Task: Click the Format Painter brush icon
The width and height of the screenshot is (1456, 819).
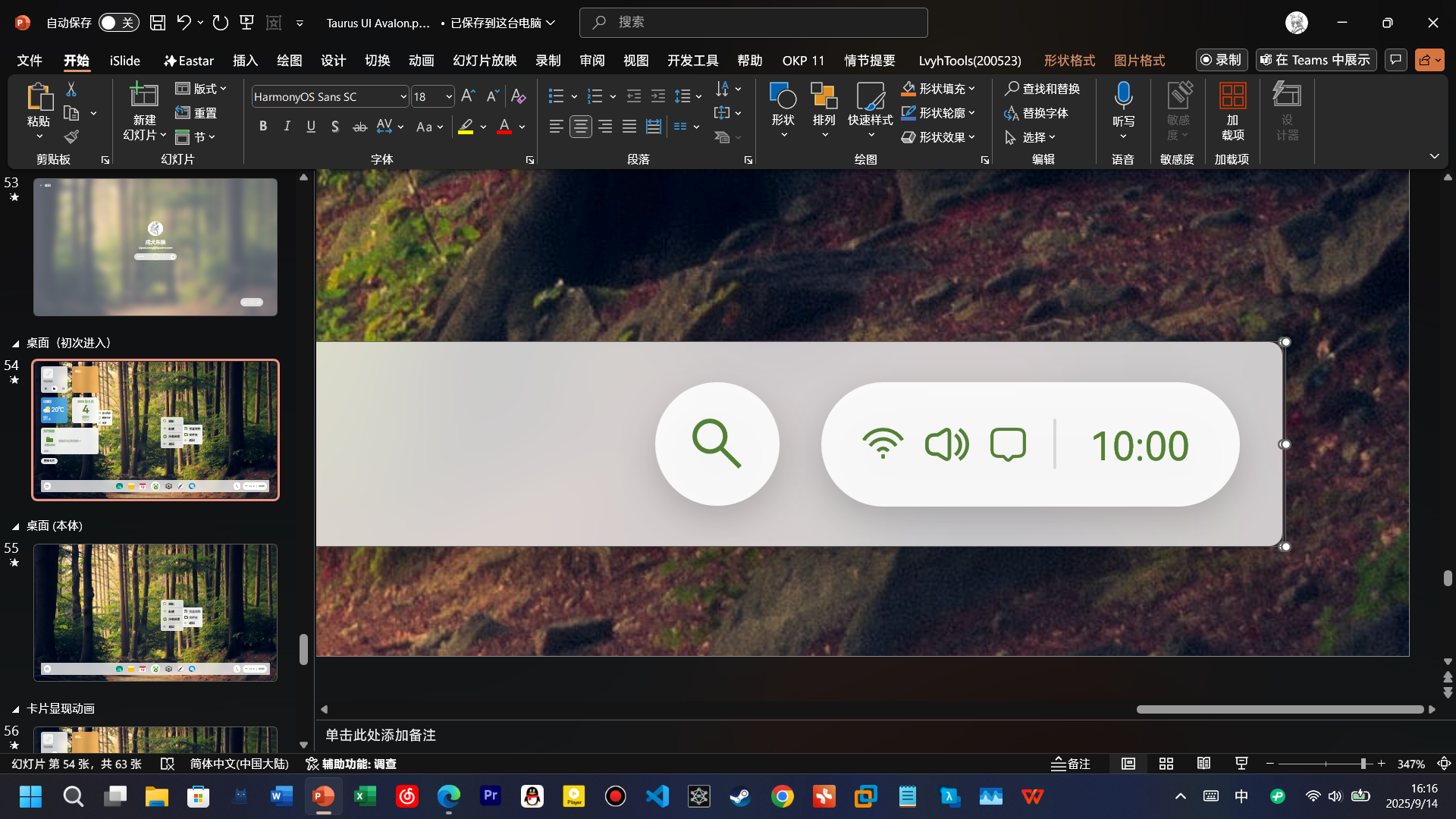Action: click(71, 137)
